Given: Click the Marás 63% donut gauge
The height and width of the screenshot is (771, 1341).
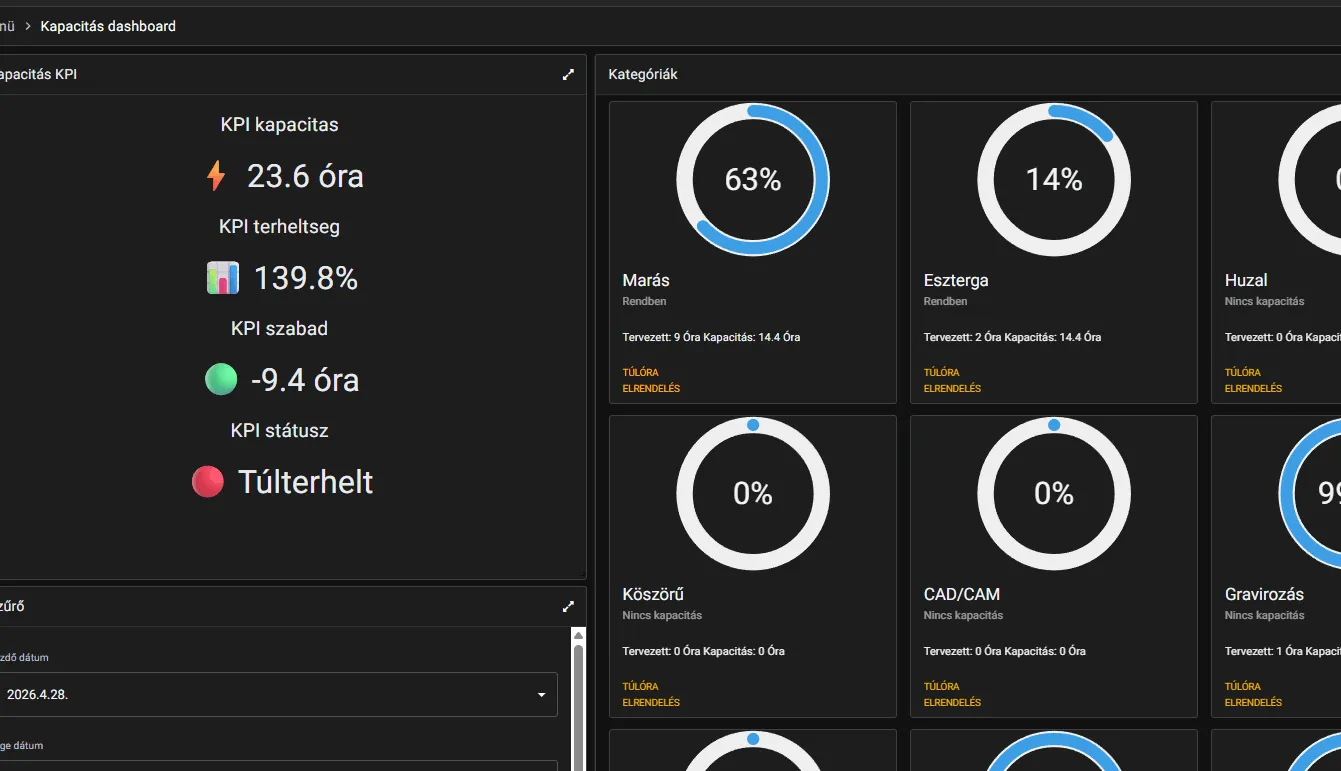Looking at the screenshot, I should (753, 180).
